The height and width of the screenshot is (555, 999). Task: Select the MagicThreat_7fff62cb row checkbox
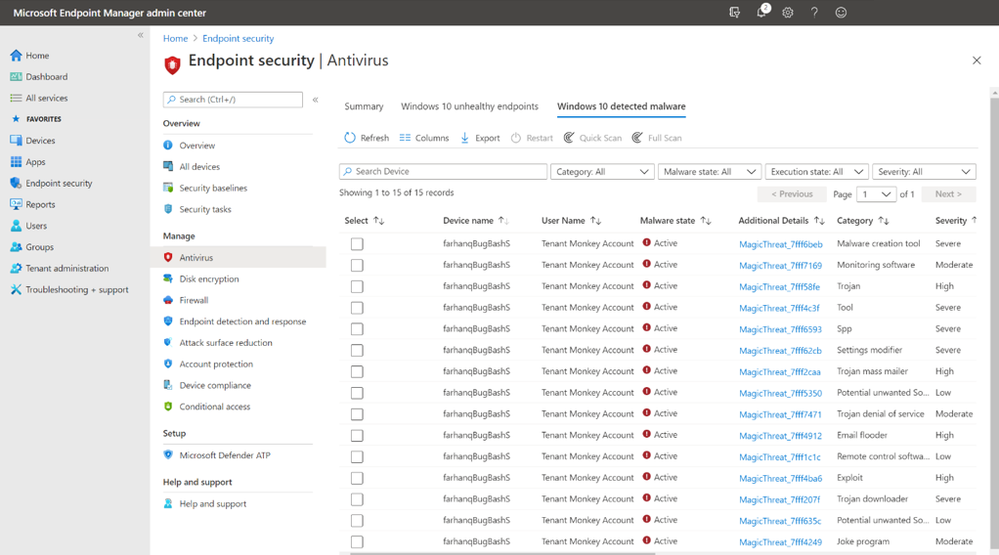point(357,350)
